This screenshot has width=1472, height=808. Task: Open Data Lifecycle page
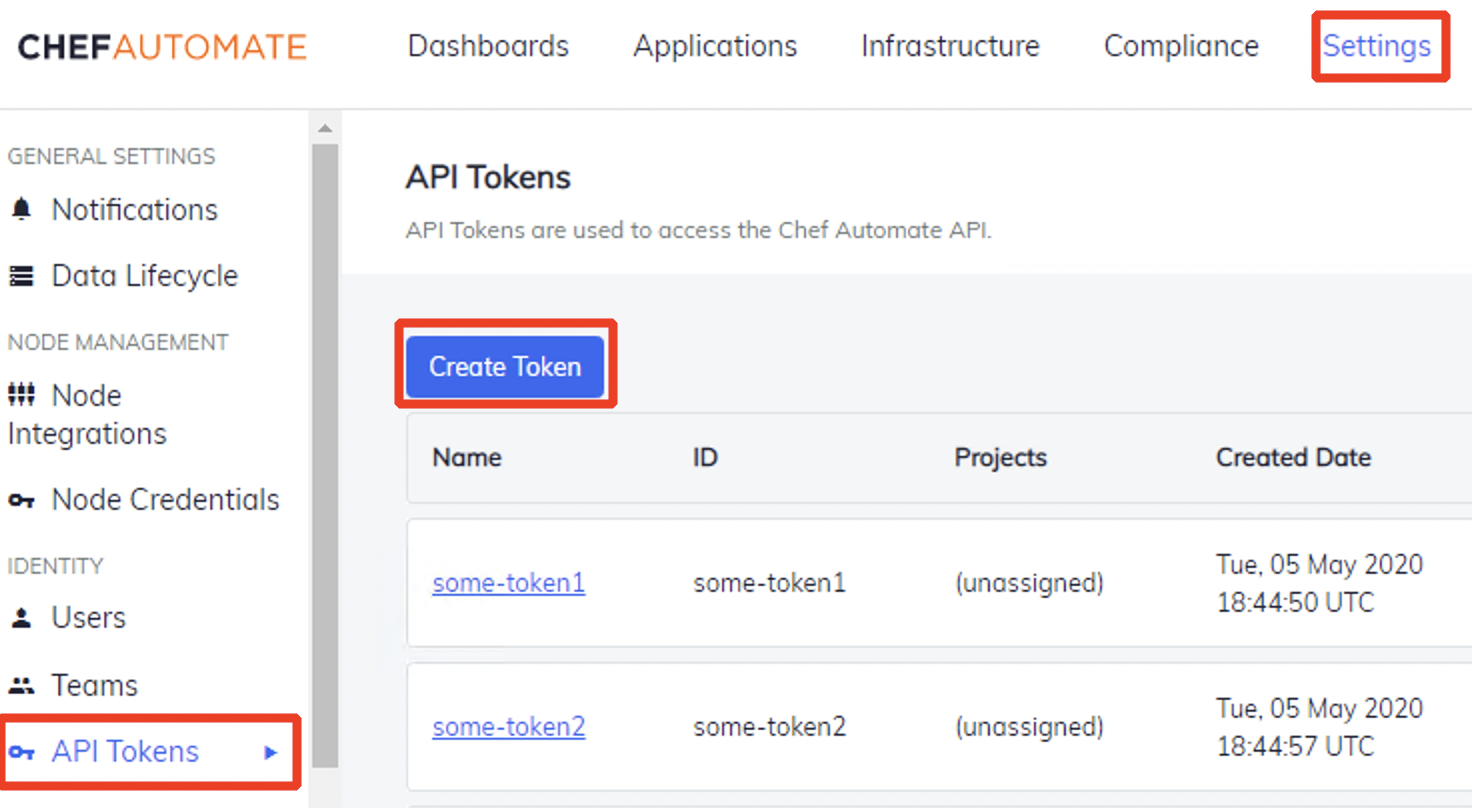(145, 276)
